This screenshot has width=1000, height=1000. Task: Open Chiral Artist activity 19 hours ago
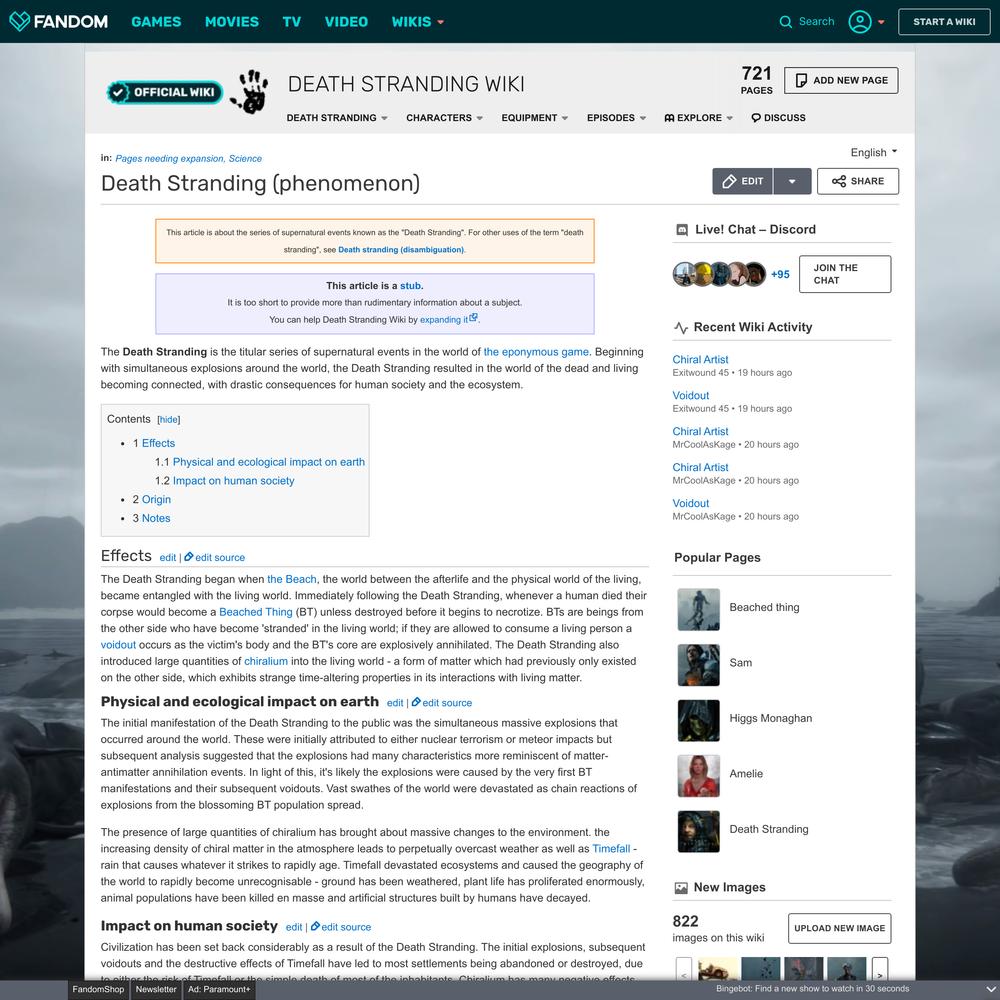tap(700, 360)
